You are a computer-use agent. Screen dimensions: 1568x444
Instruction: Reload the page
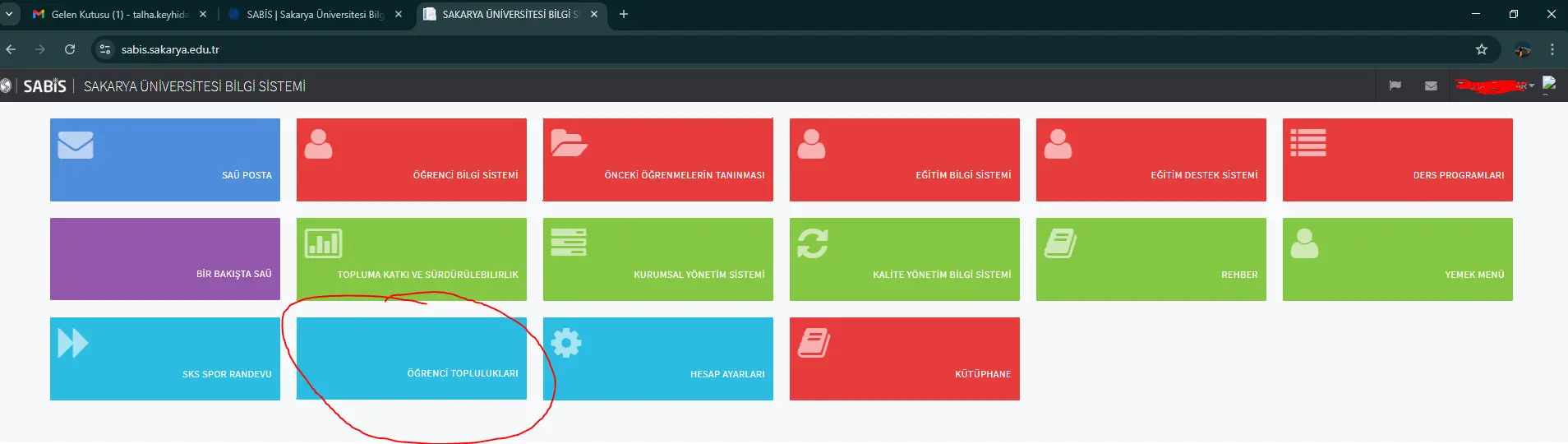click(70, 49)
